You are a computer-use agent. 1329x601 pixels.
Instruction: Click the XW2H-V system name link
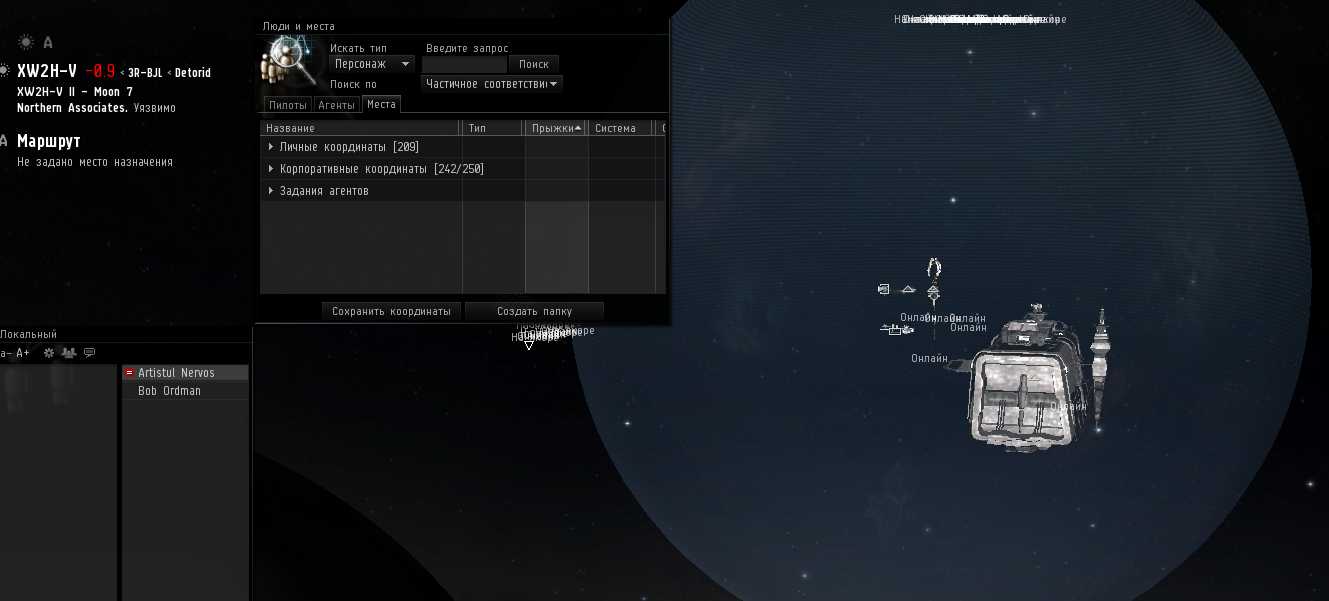(47, 71)
